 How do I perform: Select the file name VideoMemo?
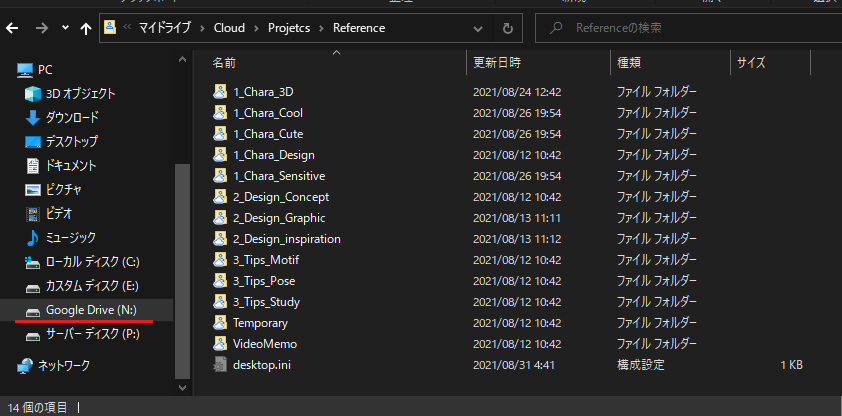265,344
